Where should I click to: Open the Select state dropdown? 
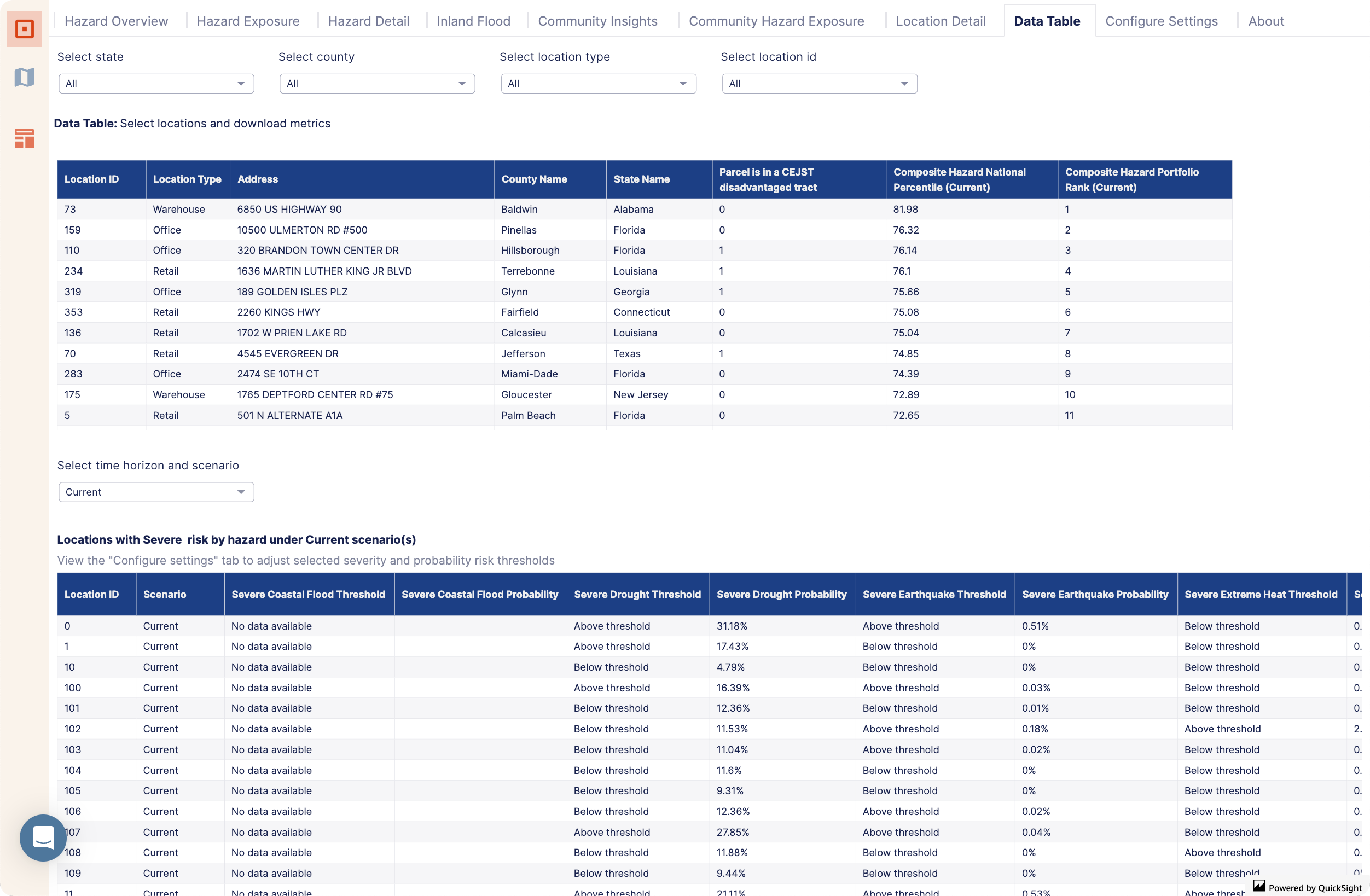pyautogui.click(x=156, y=84)
